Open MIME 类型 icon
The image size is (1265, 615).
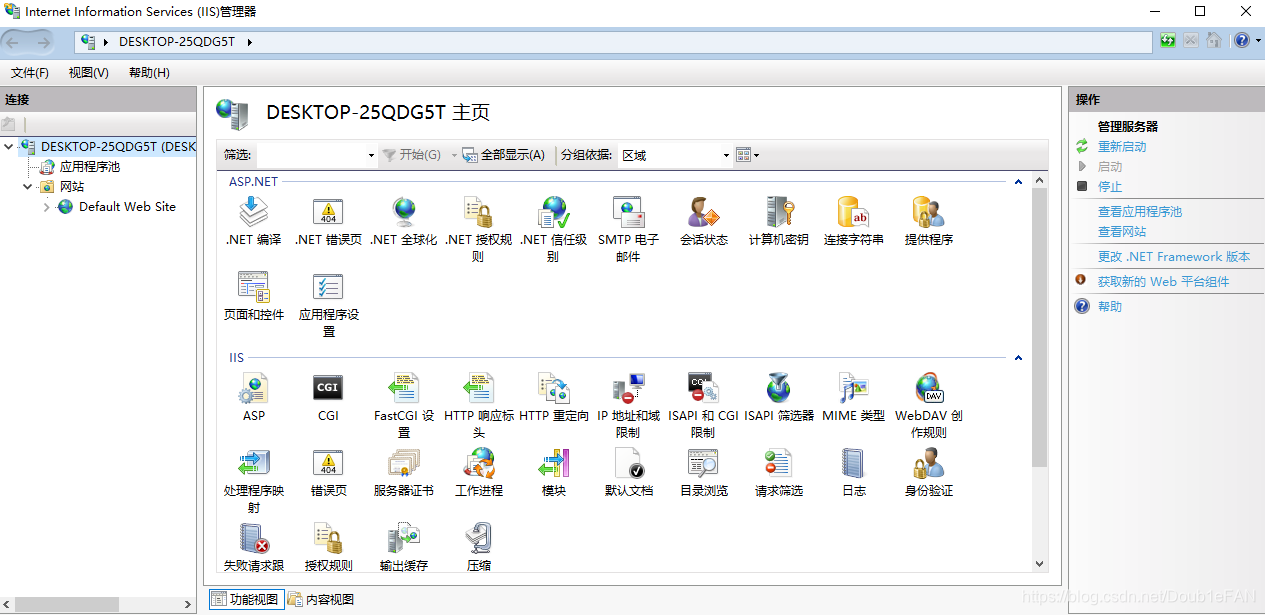pos(853,388)
